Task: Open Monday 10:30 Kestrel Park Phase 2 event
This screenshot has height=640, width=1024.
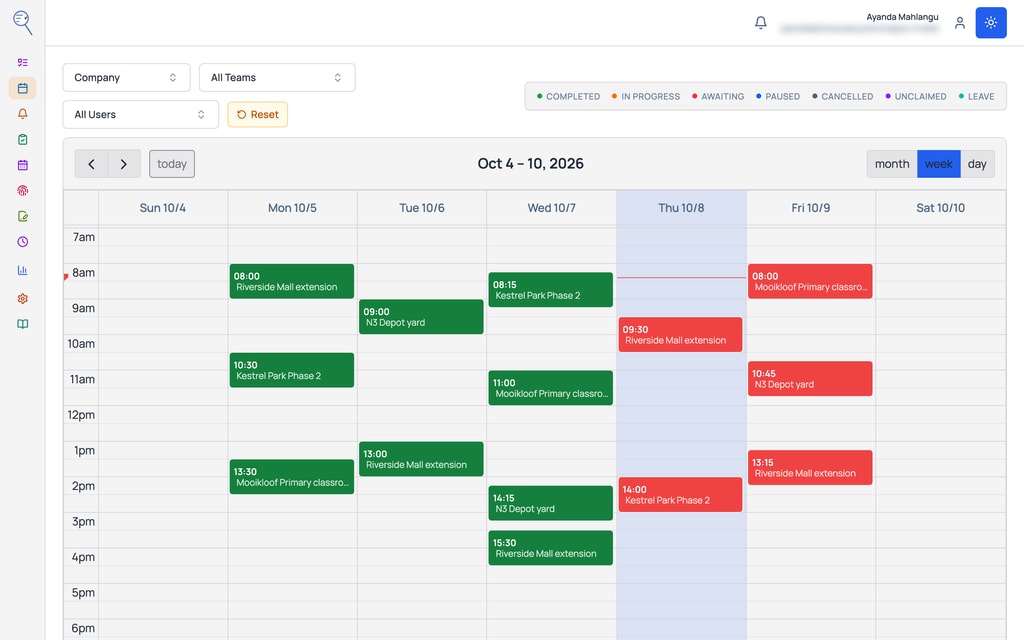Action: pos(291,370)
